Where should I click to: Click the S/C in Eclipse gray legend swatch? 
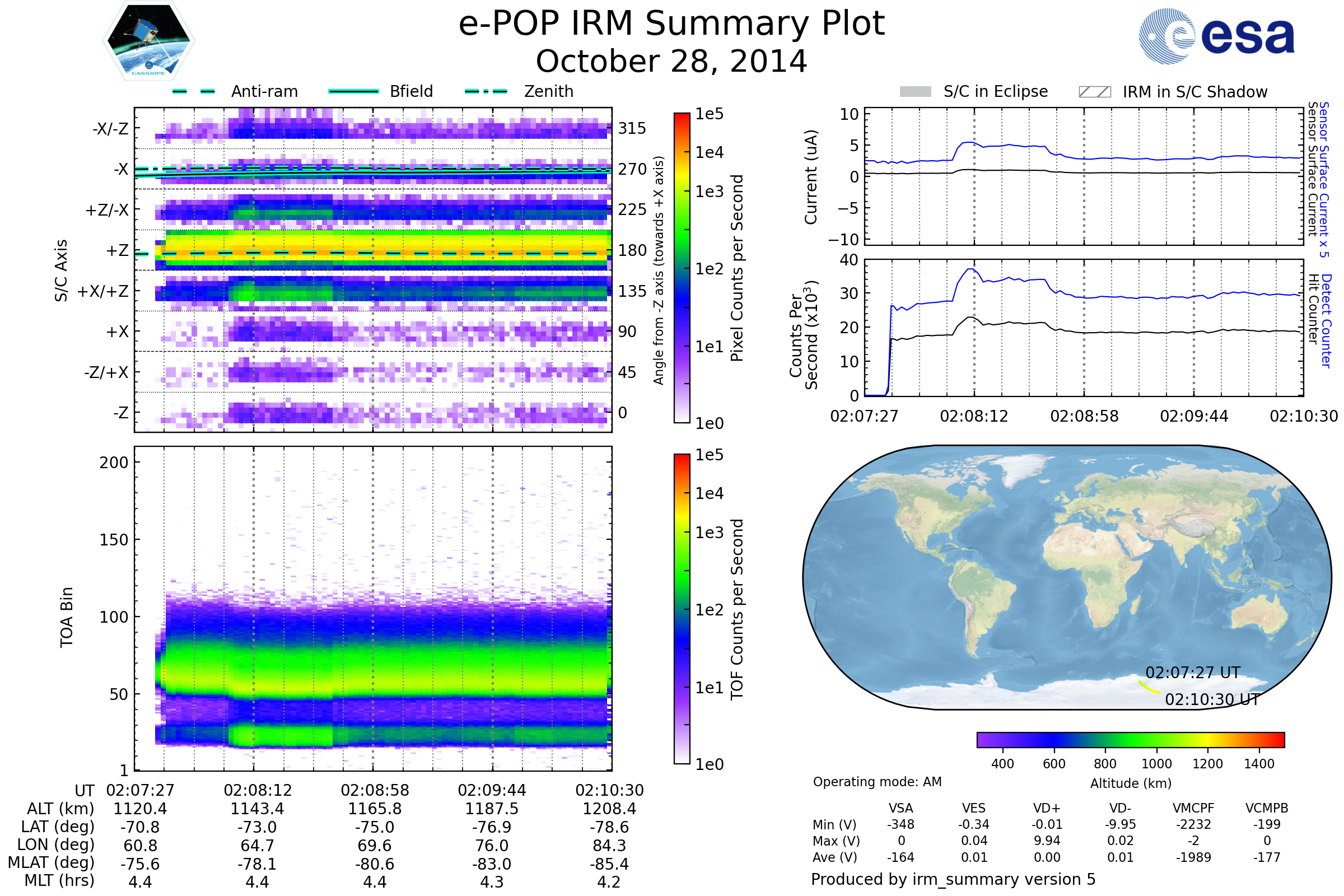pyautogui.click(x=916, y=92)
